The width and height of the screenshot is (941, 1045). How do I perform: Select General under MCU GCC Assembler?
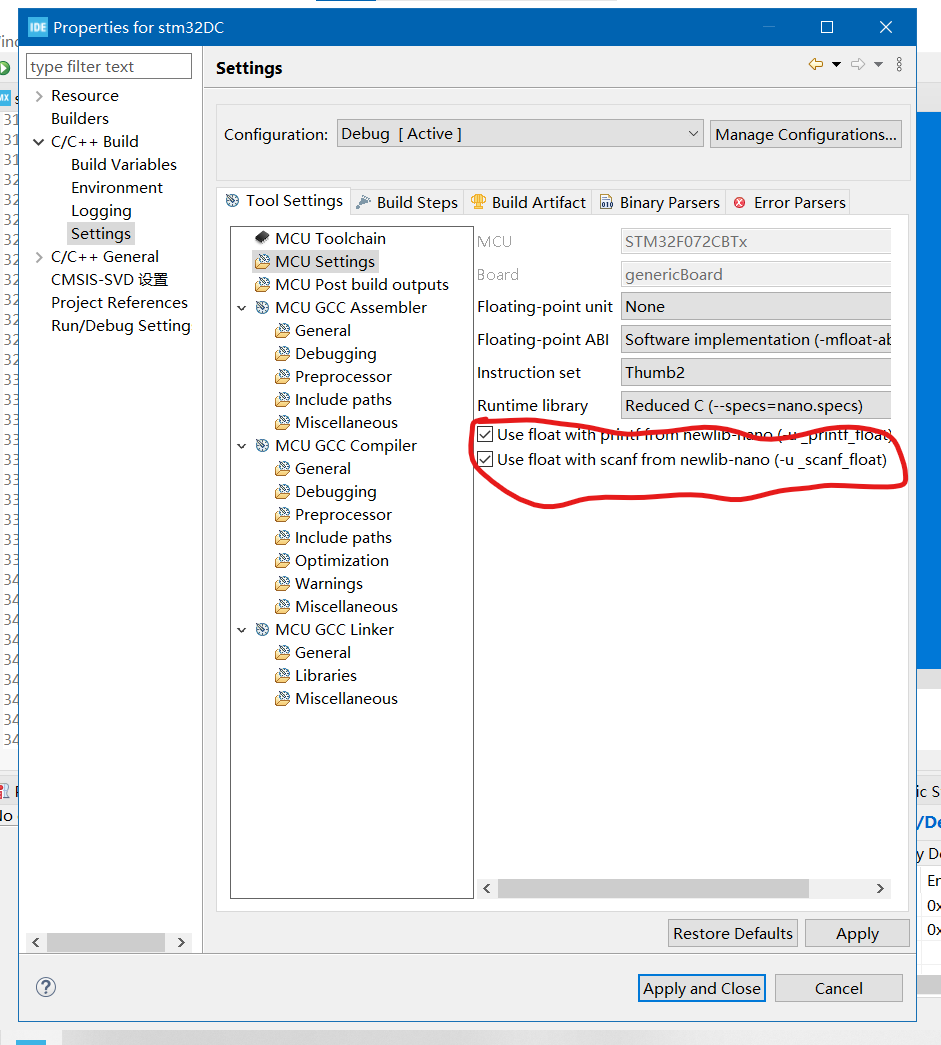tap(323, 331)
